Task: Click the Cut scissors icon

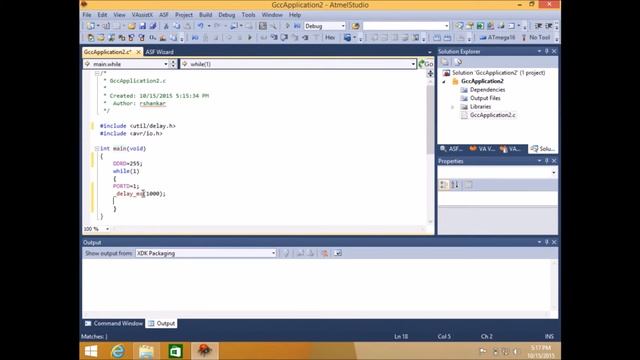Action: 166,26
